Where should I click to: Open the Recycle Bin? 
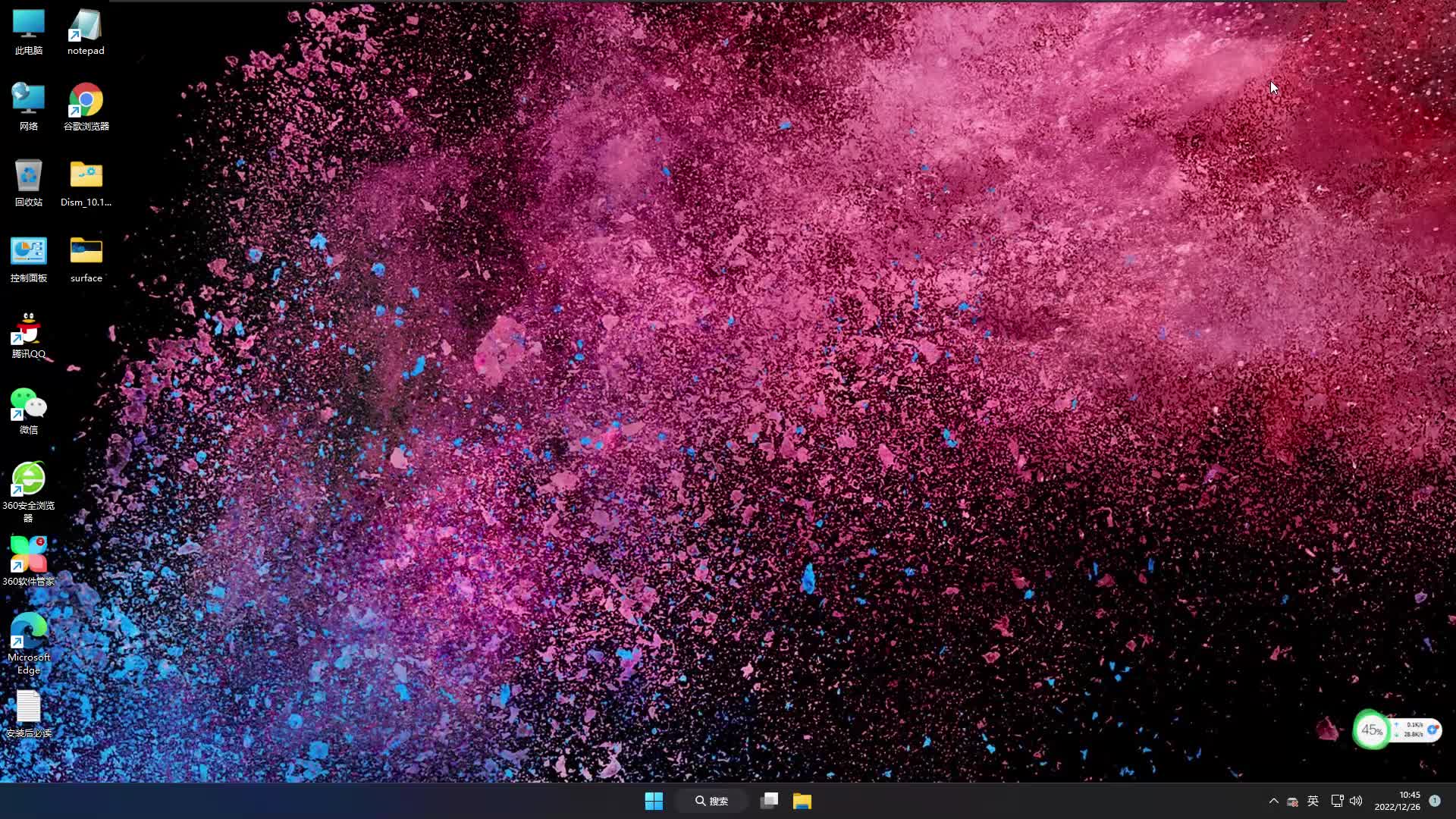[28, 174]
